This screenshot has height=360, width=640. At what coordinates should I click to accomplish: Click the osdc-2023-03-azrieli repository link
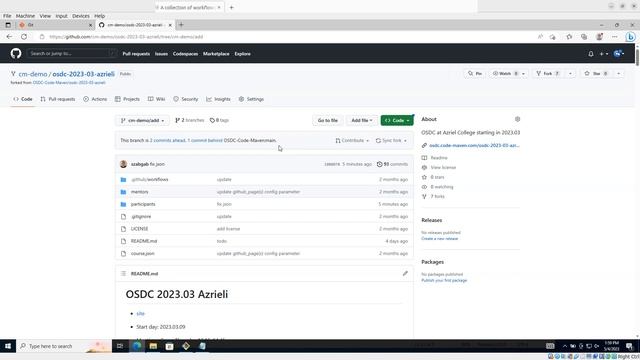pyautogui.click(x=83, y=74)
